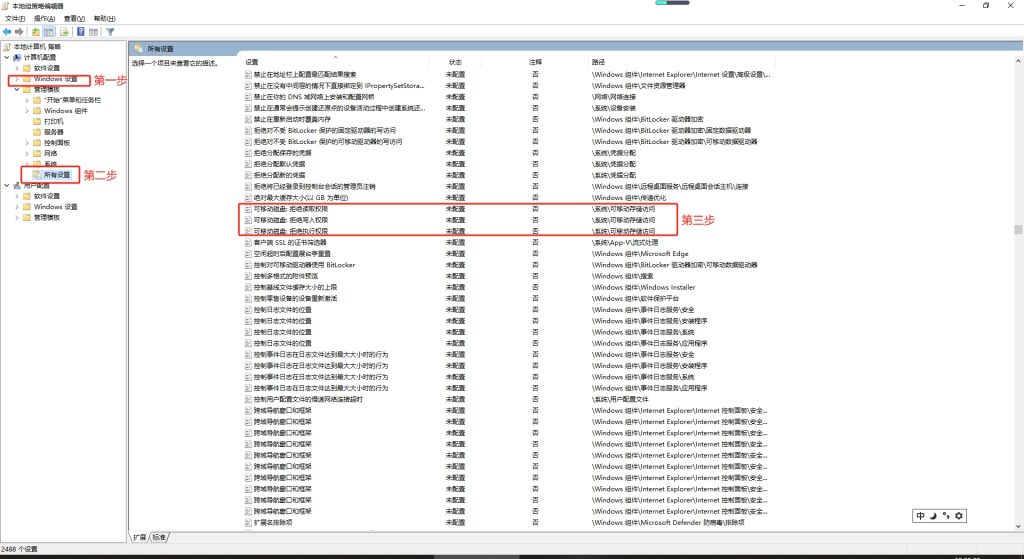Click policy icon beside 客户端 SSL 的证书筛选器
The width and height of the screenshot is (1024, 559).
coord(248,242)
